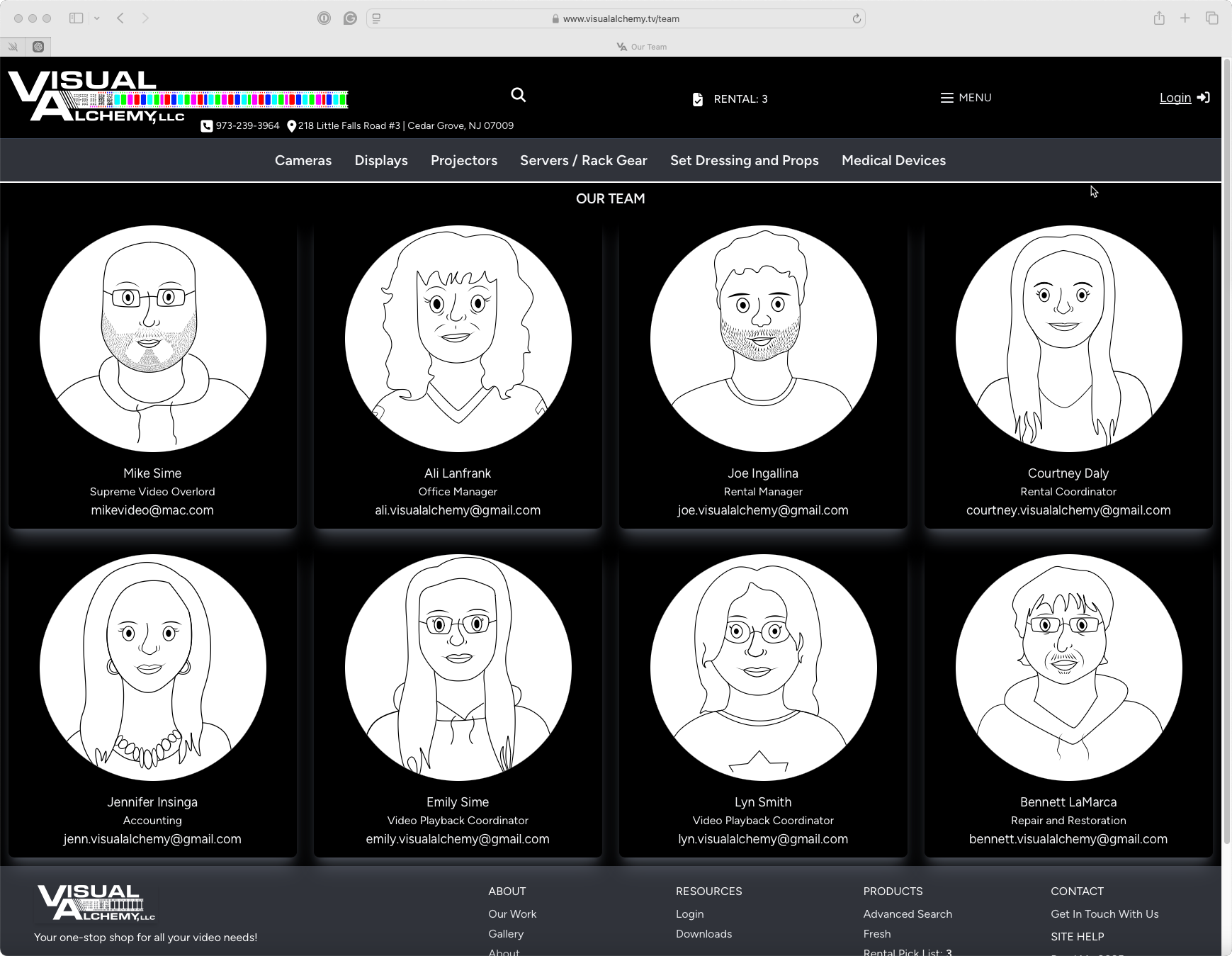Select Servers / Rack Gear menu item
This screenshot has width=1232, height=956.
[583, 160]
